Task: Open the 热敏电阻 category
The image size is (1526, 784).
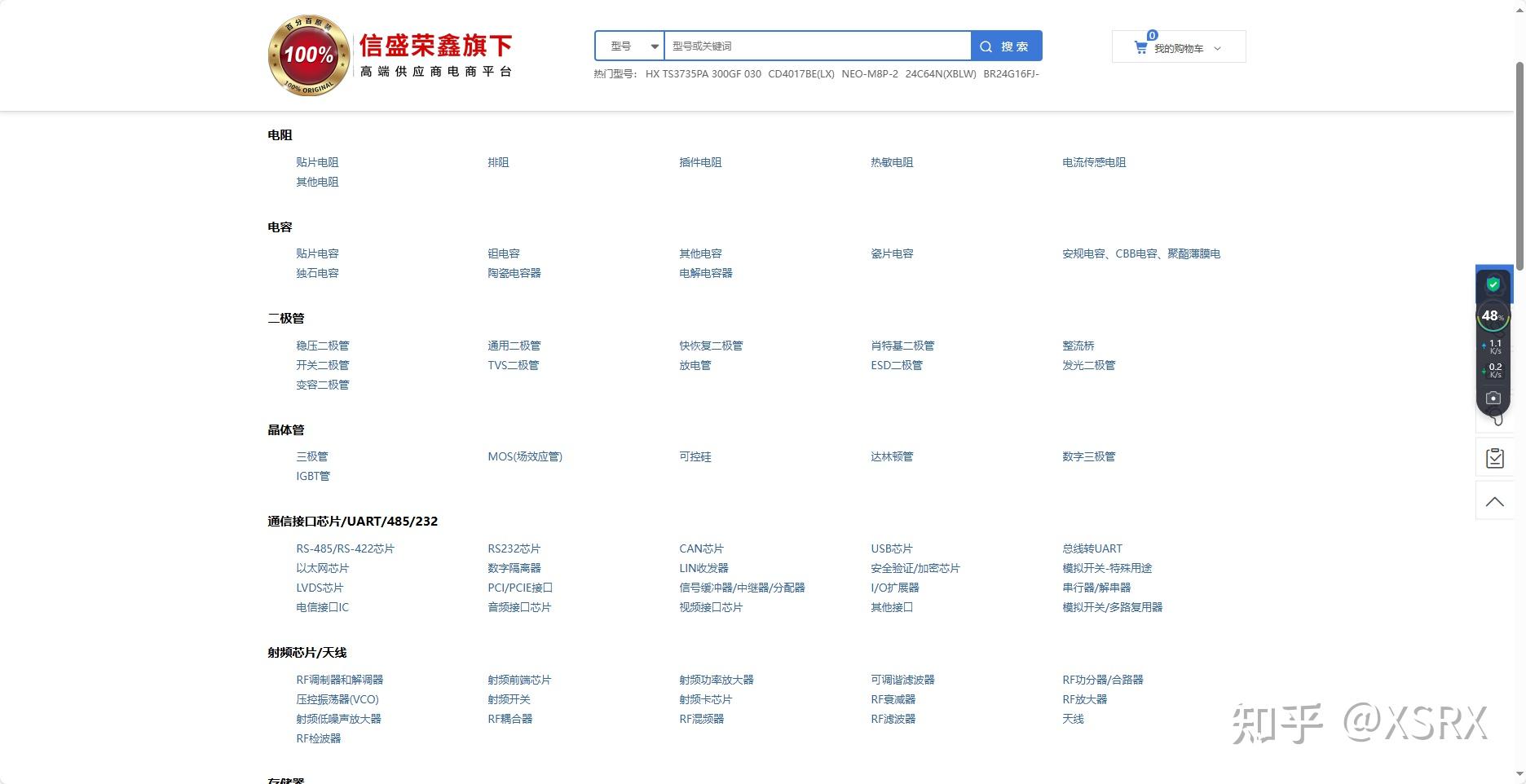Action: (892, 162)
